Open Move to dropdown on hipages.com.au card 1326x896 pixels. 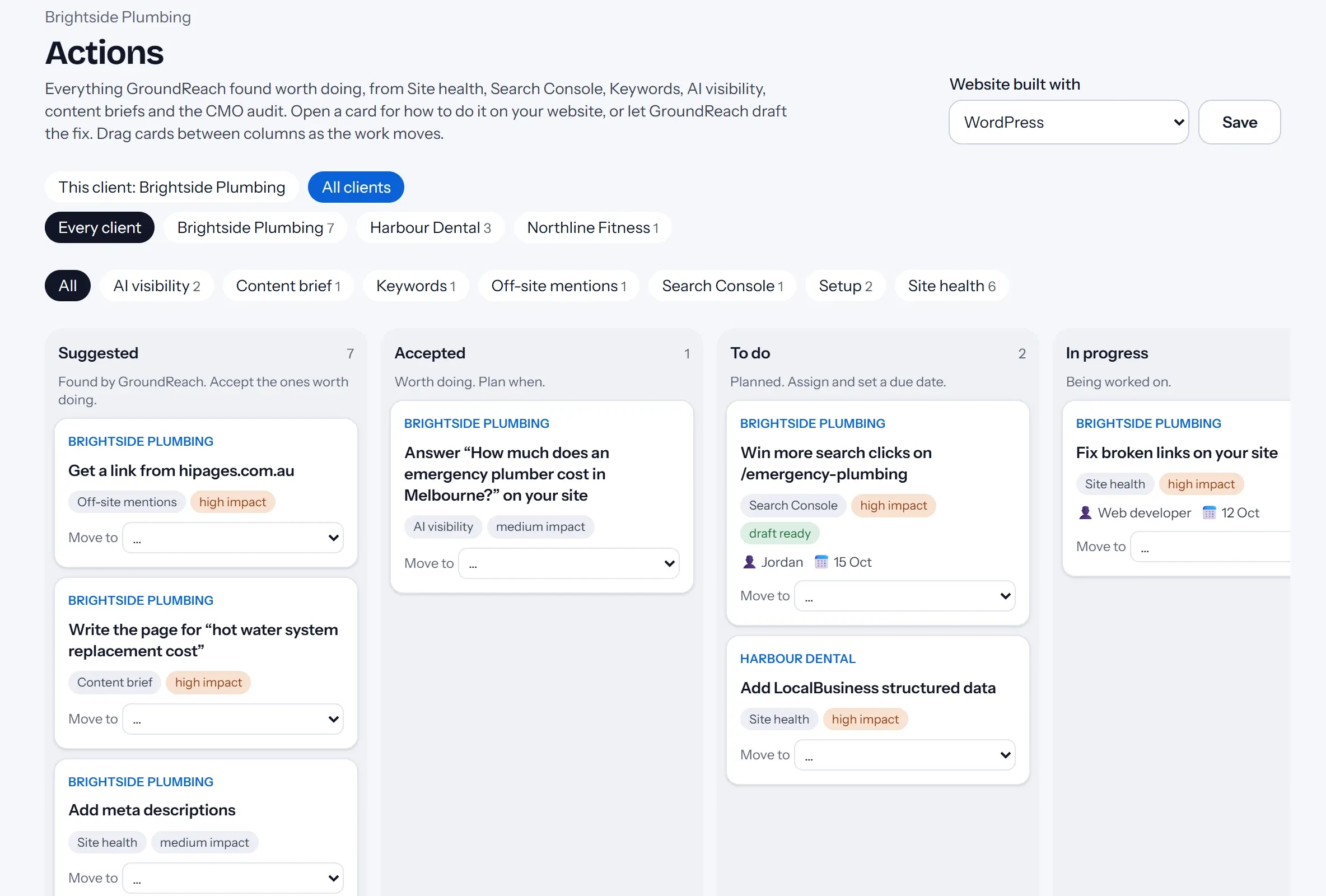(233, 538)
